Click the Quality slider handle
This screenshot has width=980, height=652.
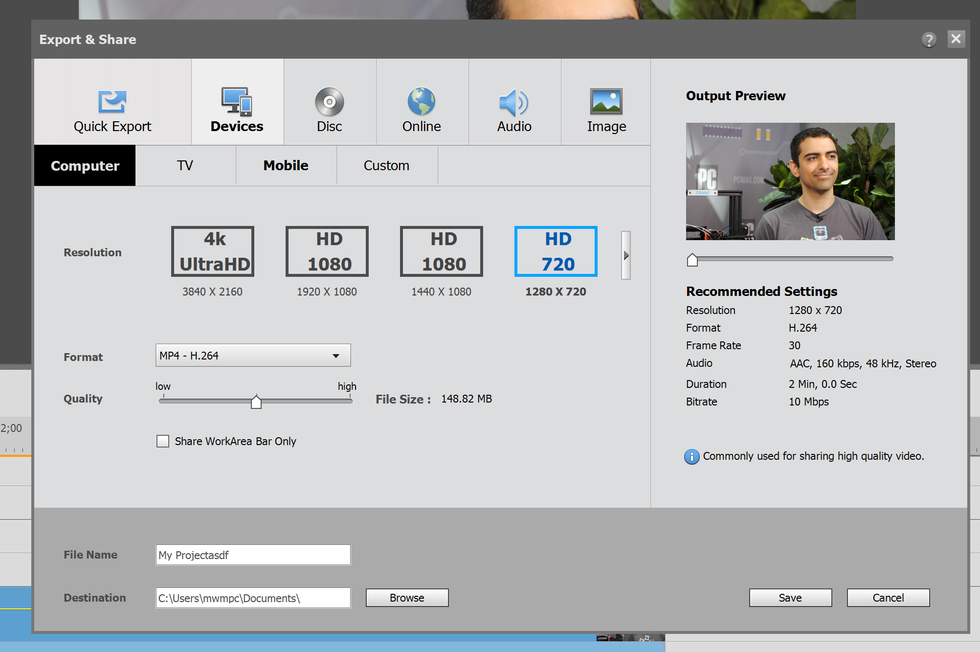256,401
